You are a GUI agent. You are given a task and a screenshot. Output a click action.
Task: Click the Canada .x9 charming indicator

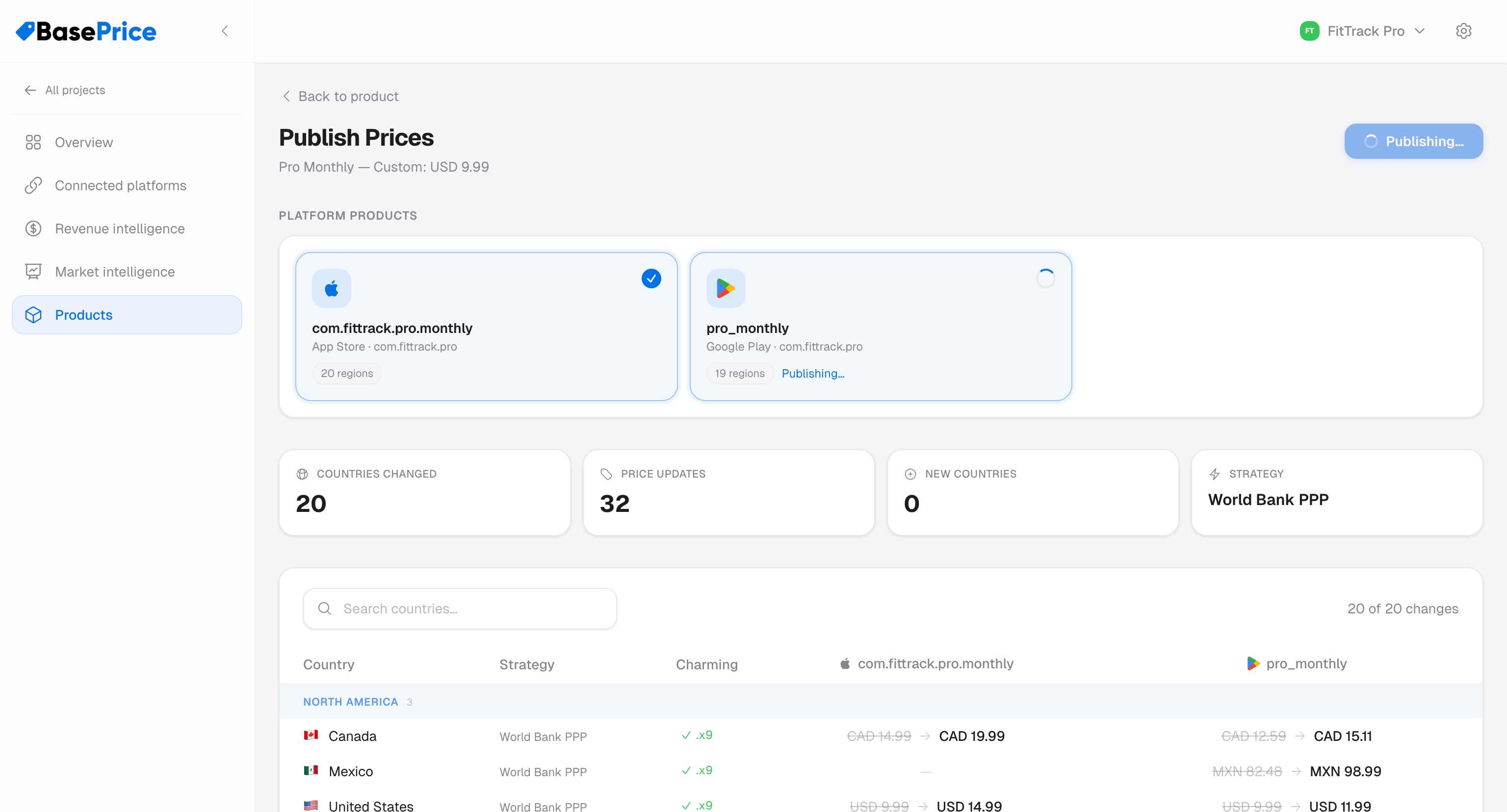coord(698,736)
